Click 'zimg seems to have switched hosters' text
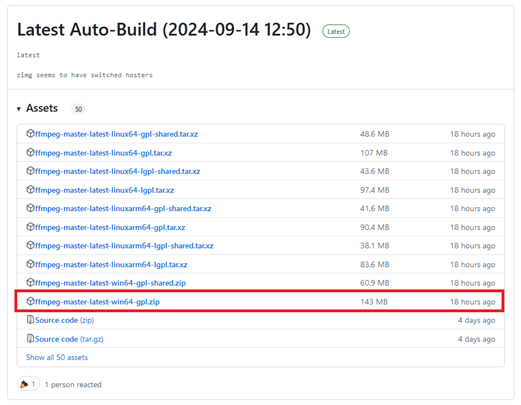 (85, 75)
